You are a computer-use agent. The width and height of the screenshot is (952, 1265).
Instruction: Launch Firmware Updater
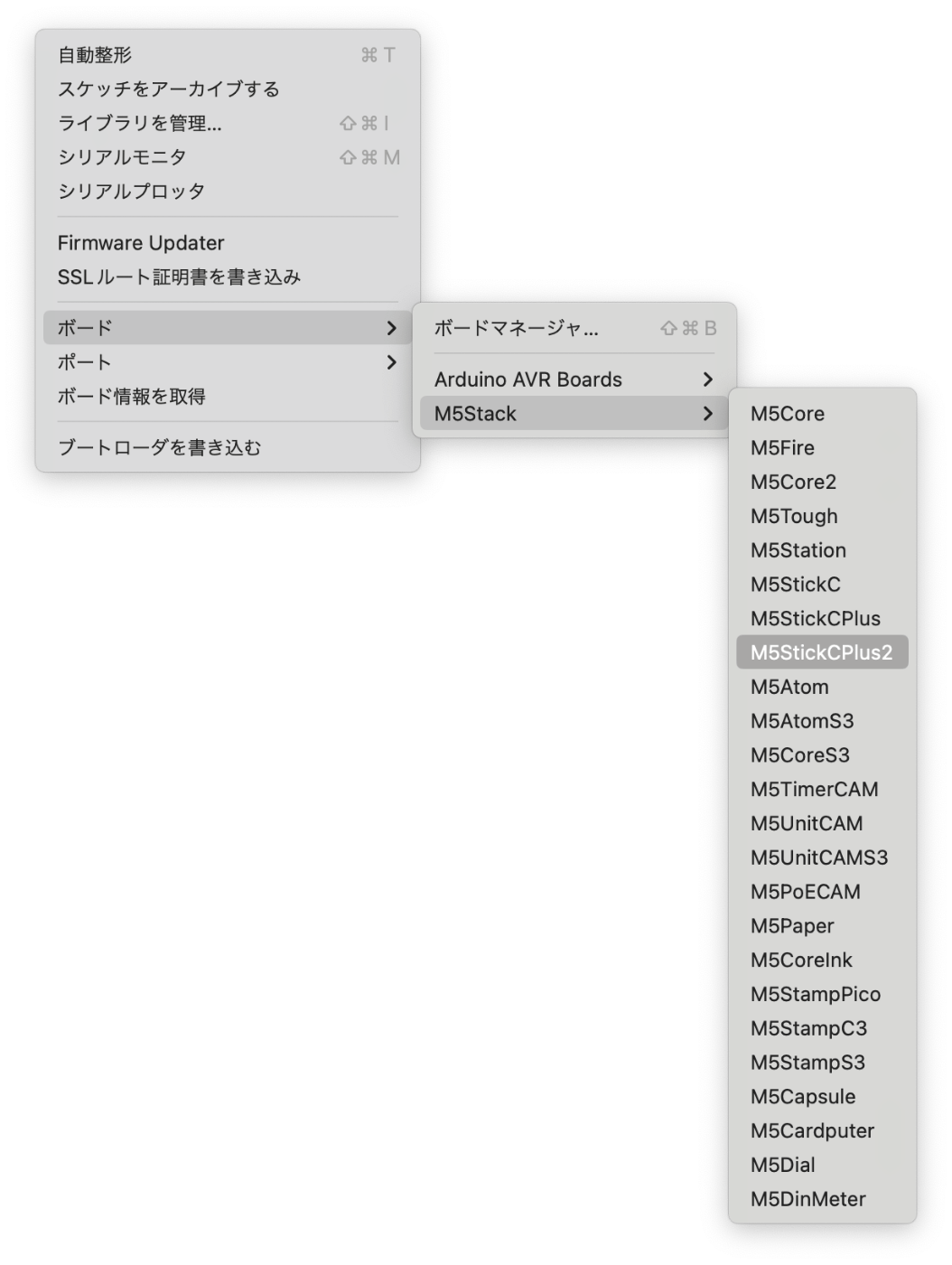click(x=228, y=243)
